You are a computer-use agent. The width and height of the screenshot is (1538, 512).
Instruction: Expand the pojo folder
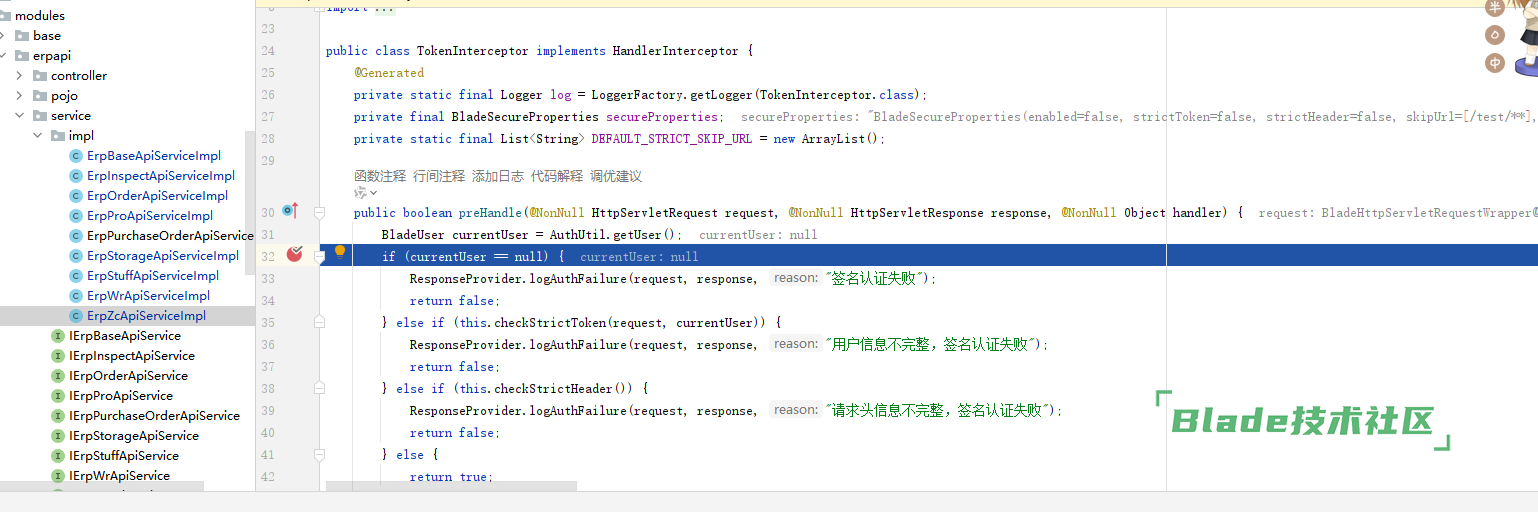click(x=19, y=96)
